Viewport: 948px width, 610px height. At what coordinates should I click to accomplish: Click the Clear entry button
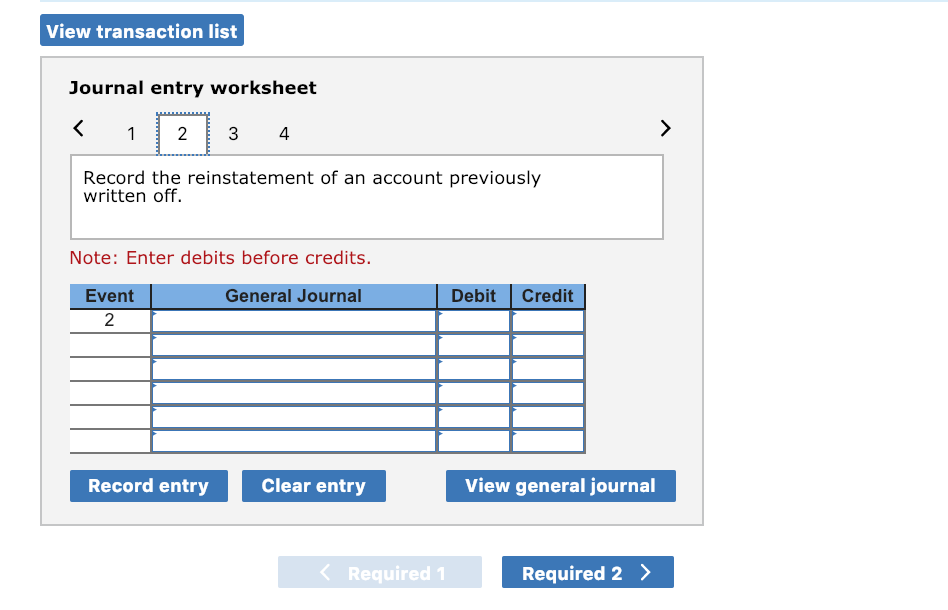click(x=313, y=485)
